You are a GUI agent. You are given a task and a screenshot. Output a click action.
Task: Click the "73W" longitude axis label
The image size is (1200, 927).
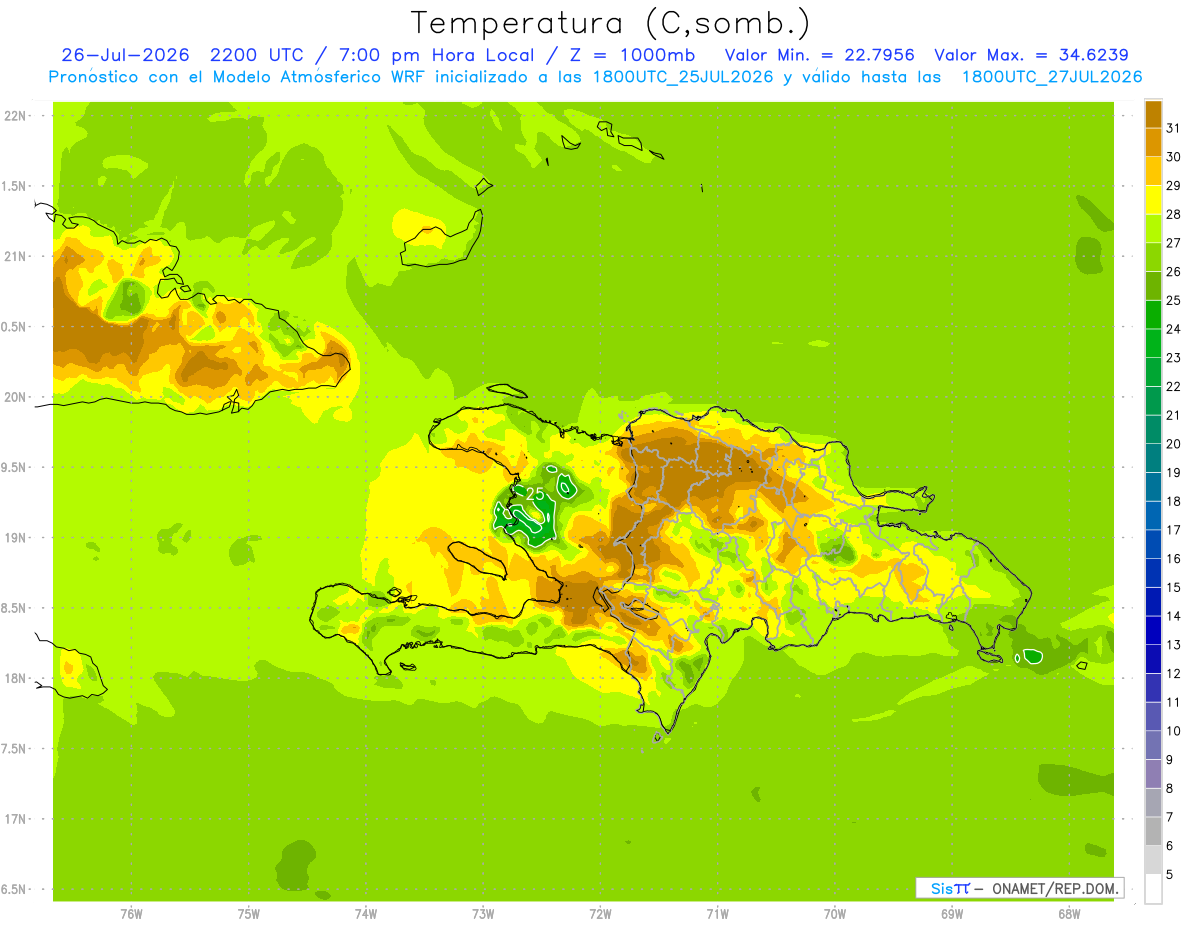(x=483, y=914)
